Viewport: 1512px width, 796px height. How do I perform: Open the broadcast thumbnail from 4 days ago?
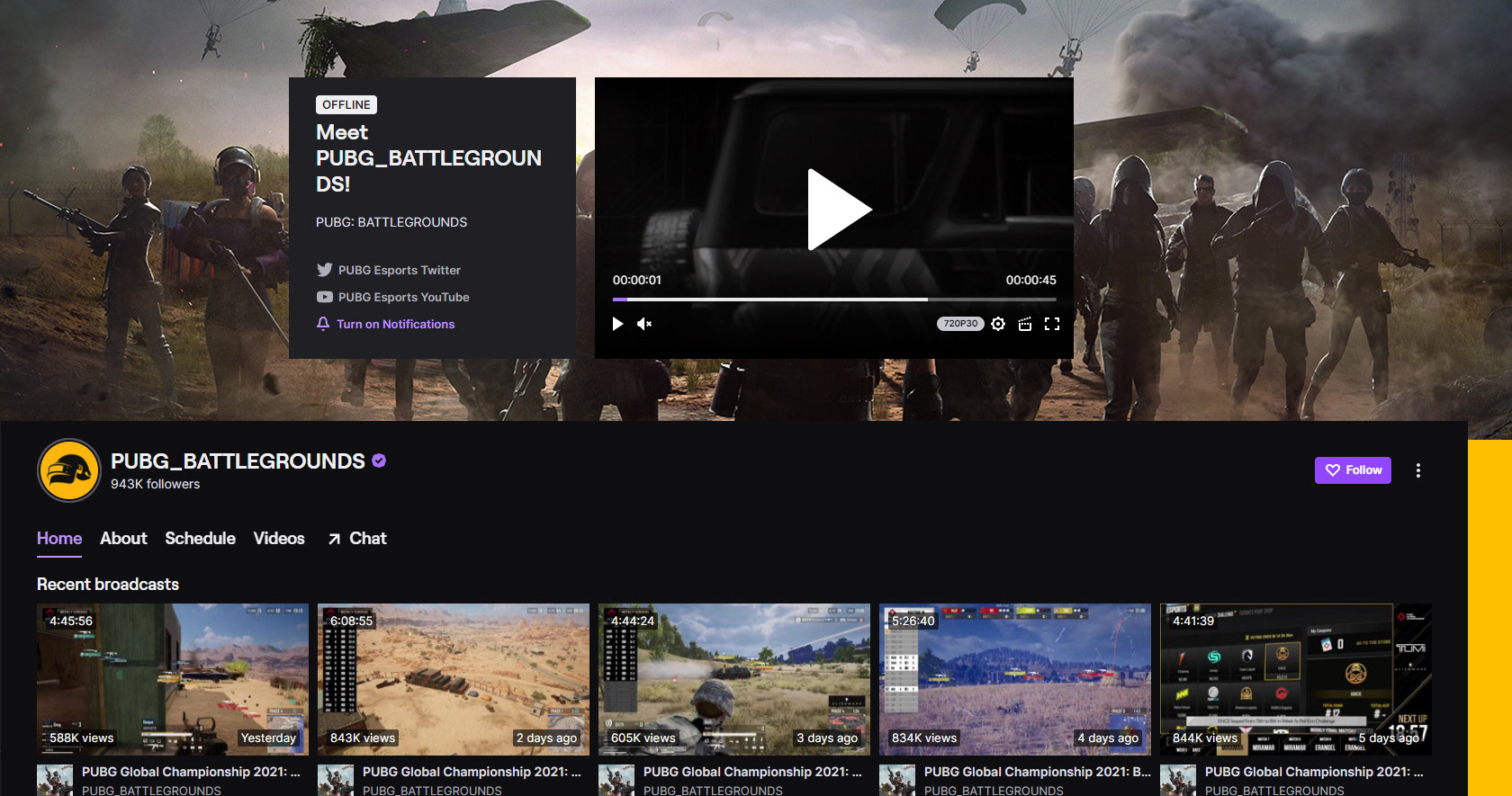point(1015,679)
